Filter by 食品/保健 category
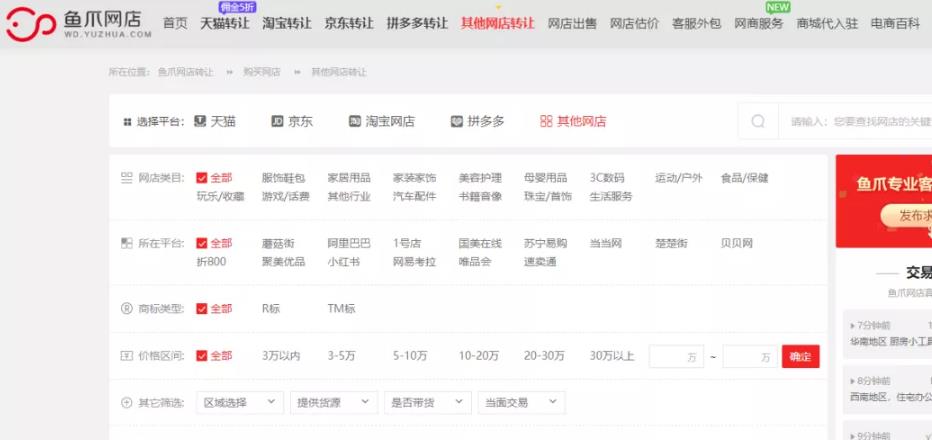Image resolution: width=932 pixels, height=440 pixels. (x=744, y=178)
